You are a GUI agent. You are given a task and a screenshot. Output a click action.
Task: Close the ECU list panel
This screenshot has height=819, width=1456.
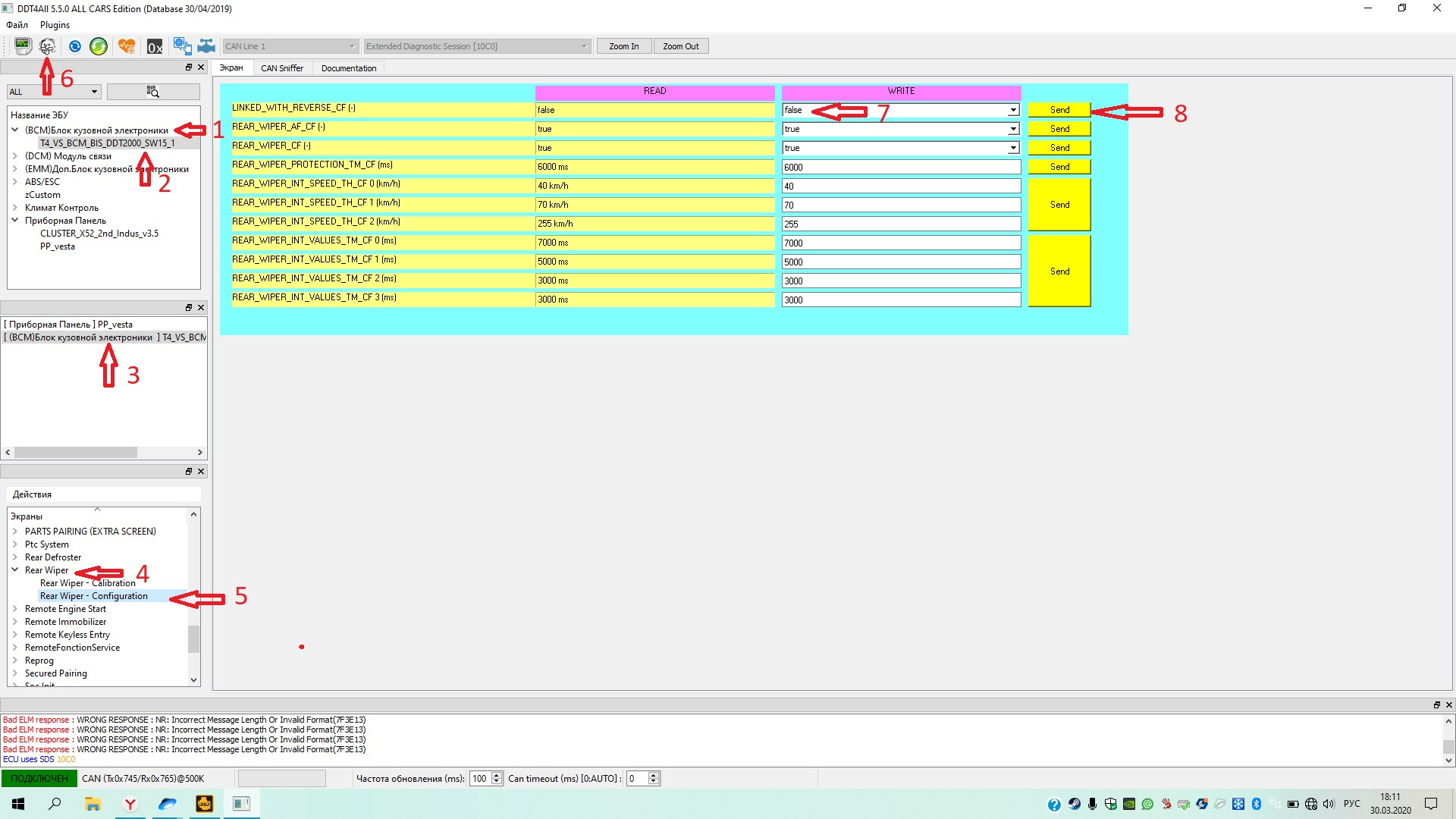click(x=201, y=67)
